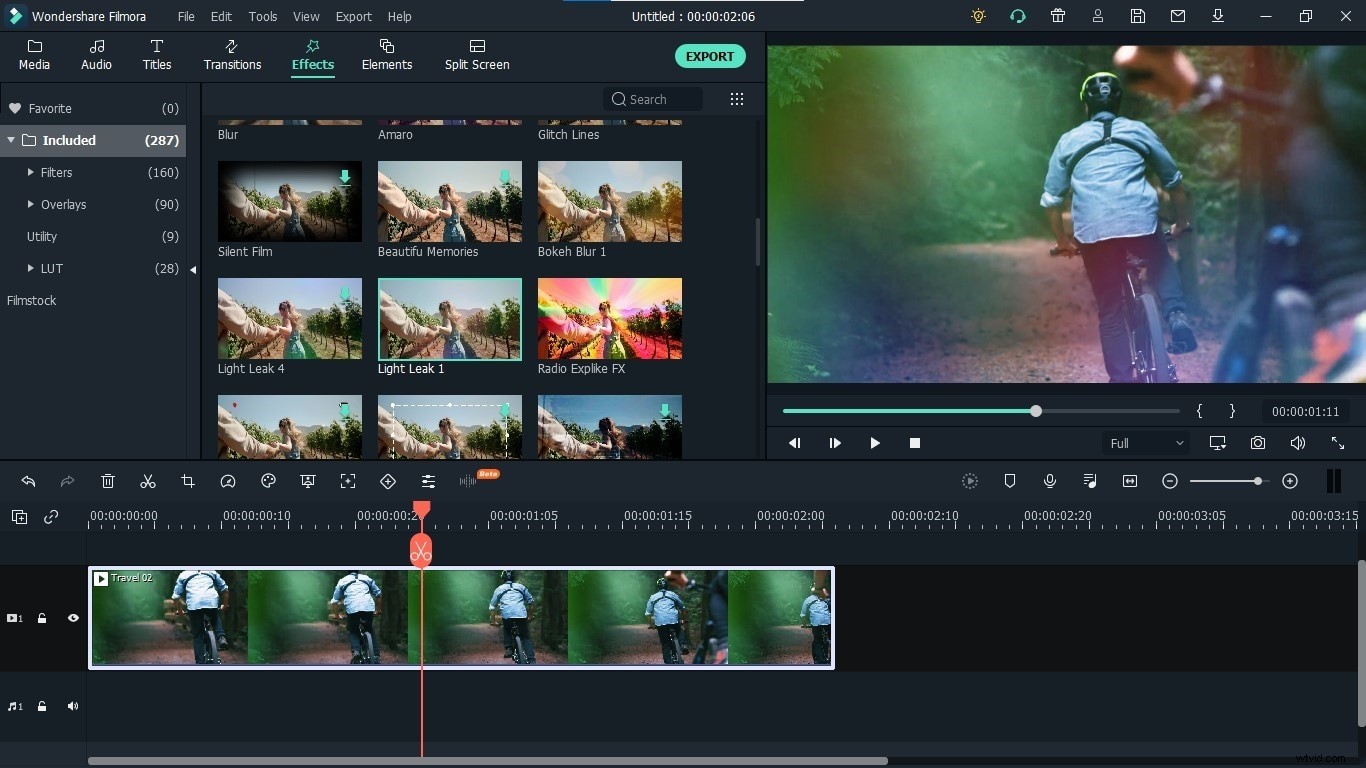Screen dimensions: 1366x768
Task: Click the EXPORT button
Action: 710,56
